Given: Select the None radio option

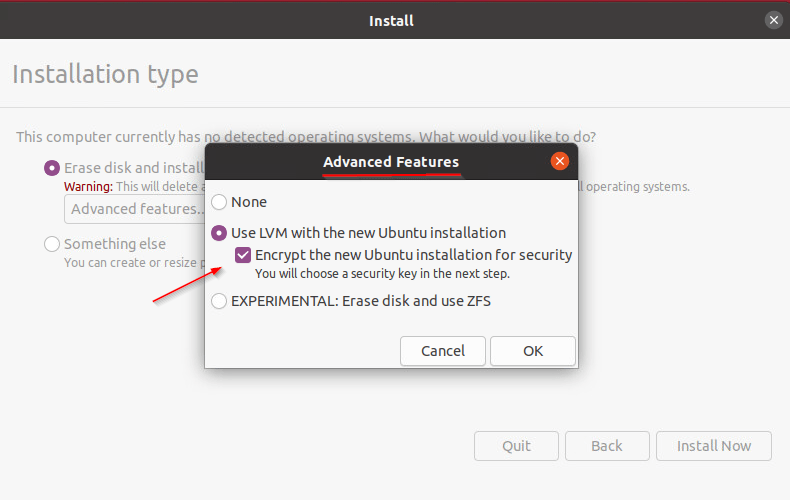Looking at the screenshot, I should pos(220,202).
